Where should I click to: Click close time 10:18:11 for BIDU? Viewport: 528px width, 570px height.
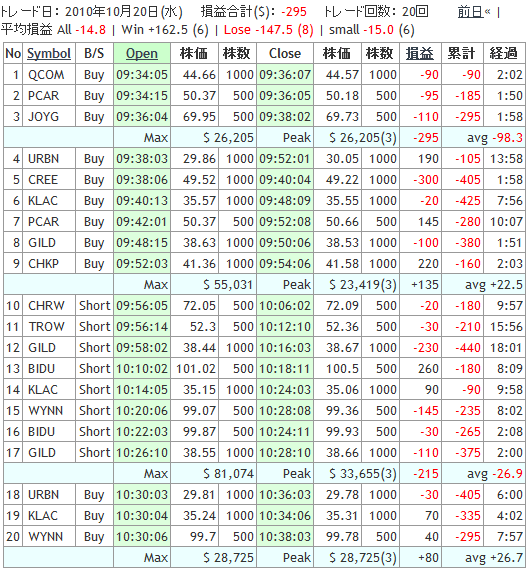[x=285, y=369]
